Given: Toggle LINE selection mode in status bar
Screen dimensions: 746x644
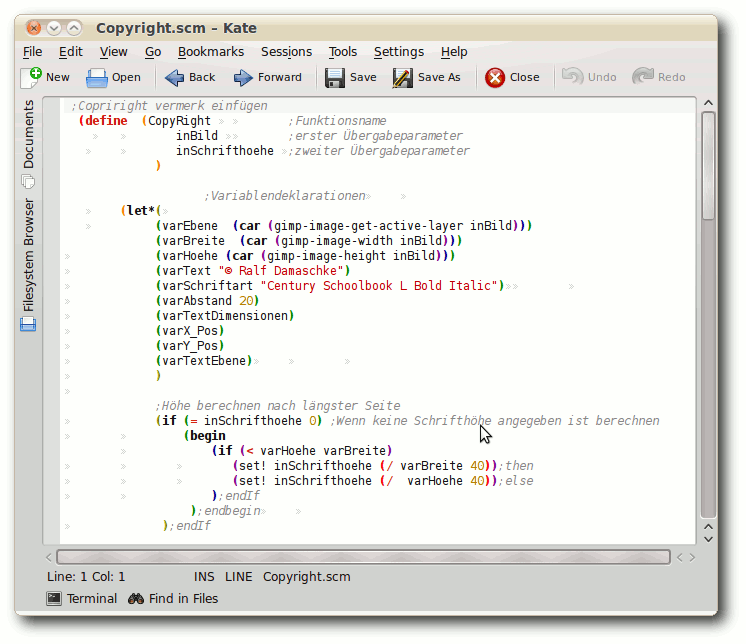Looking at the screenshot, I should point(238,576).
